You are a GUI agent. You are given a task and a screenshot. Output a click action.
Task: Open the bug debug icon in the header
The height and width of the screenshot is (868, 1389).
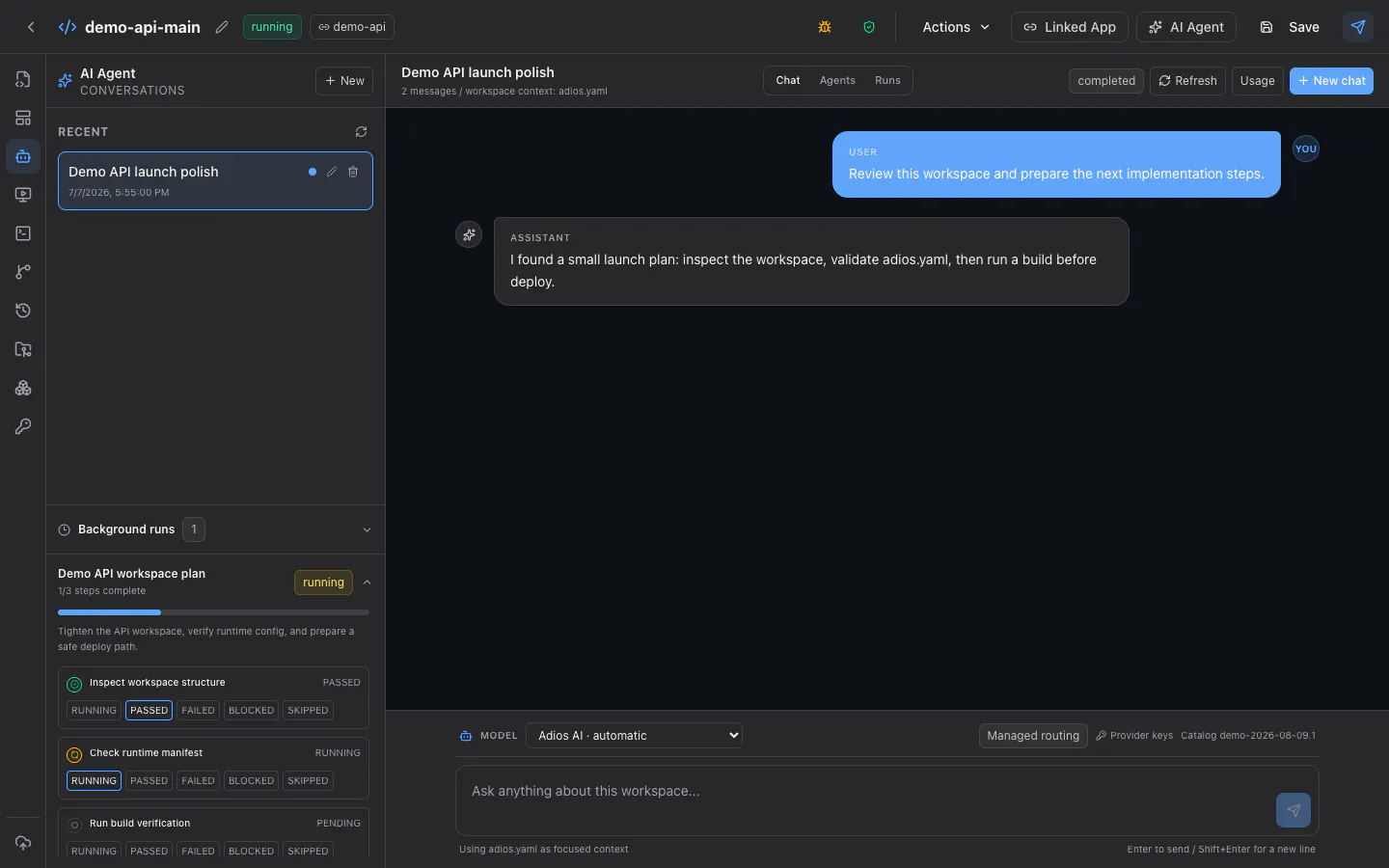825,27
